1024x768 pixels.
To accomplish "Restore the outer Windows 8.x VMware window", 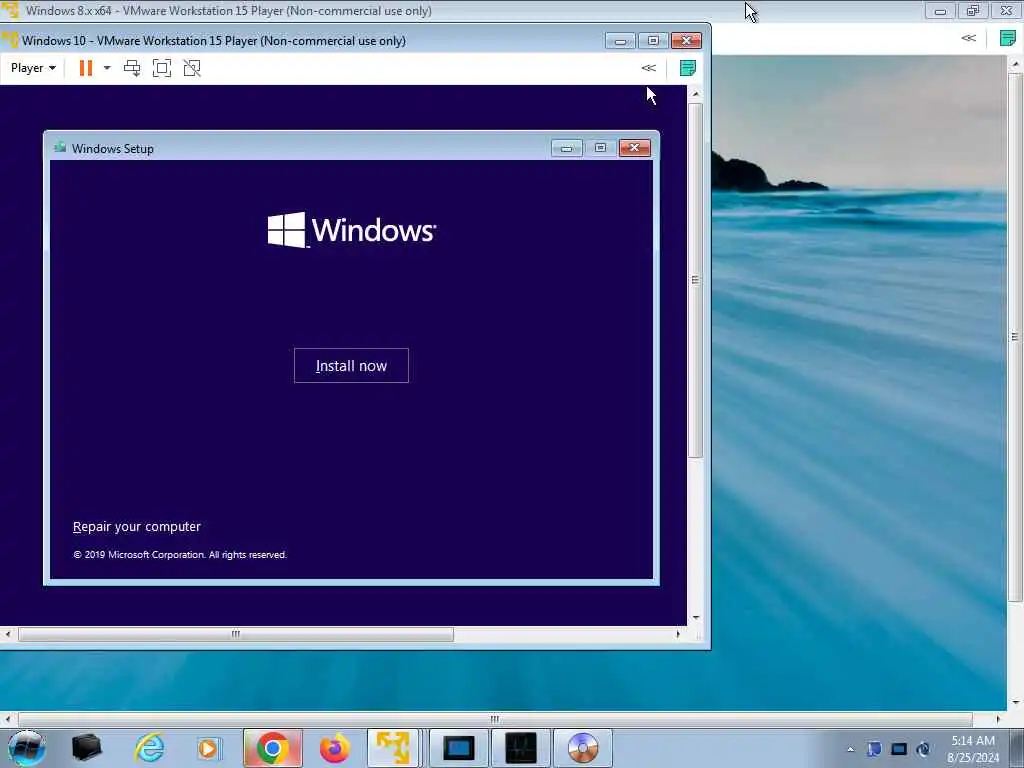I will point(973,10).
